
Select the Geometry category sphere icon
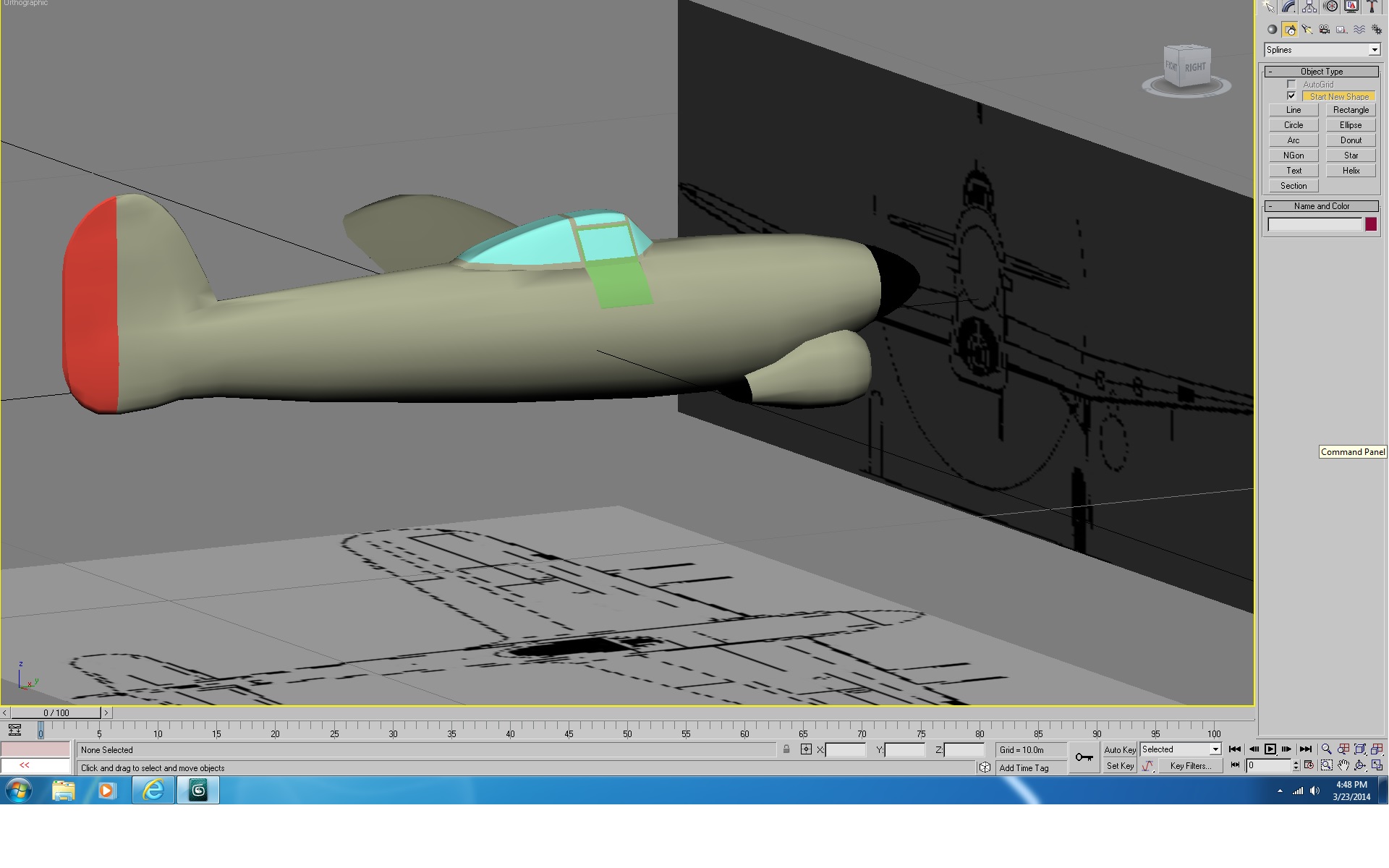coord(1272,30)
